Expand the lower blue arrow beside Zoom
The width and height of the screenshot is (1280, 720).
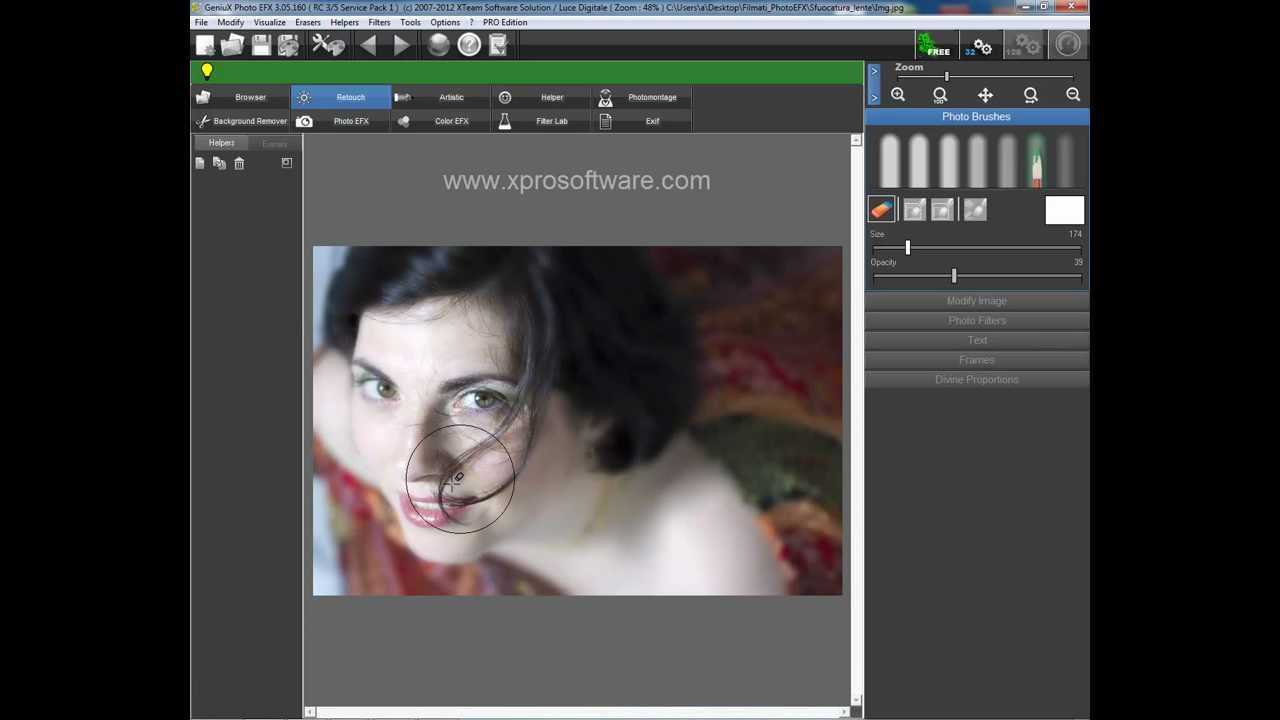click(x=874, y=96)
